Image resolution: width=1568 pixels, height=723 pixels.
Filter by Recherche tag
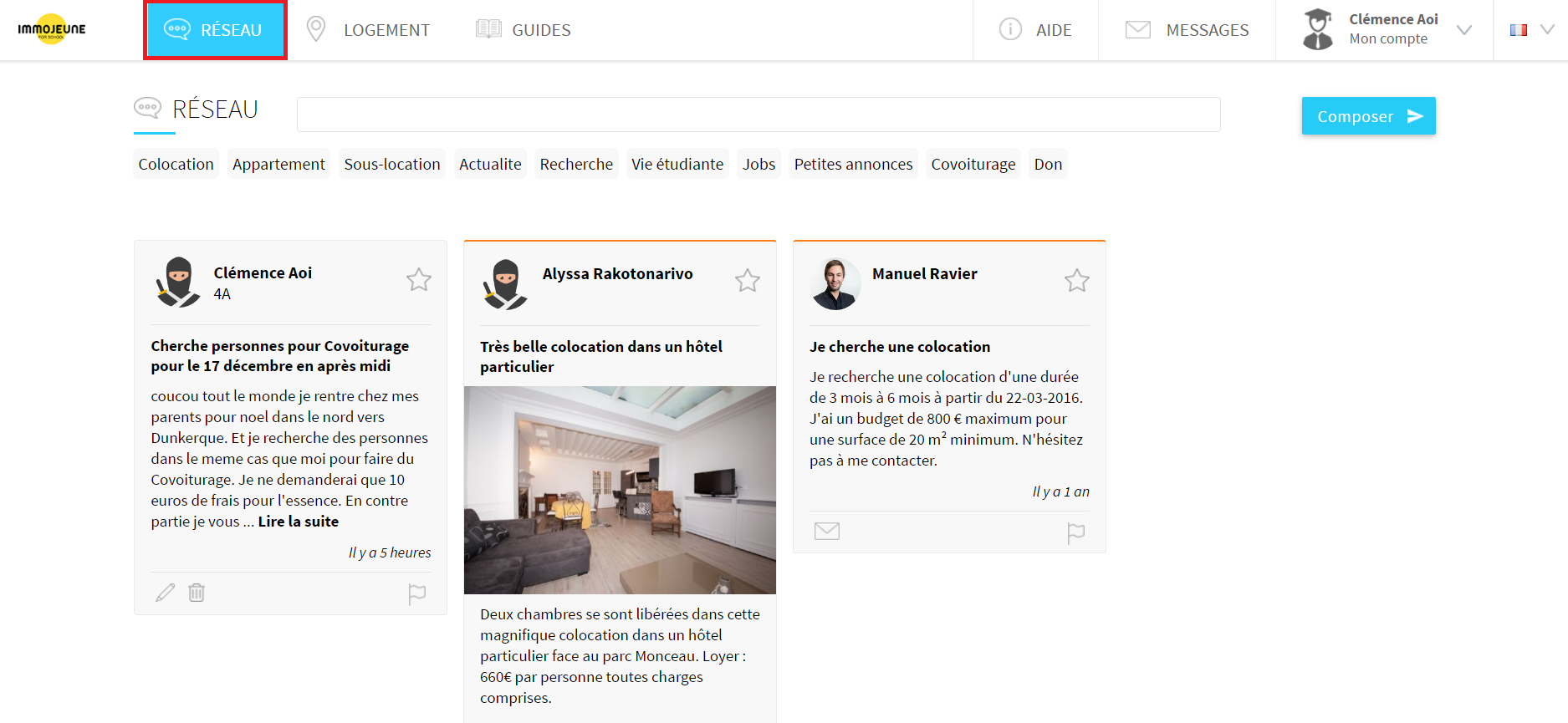tap(576, 164)
